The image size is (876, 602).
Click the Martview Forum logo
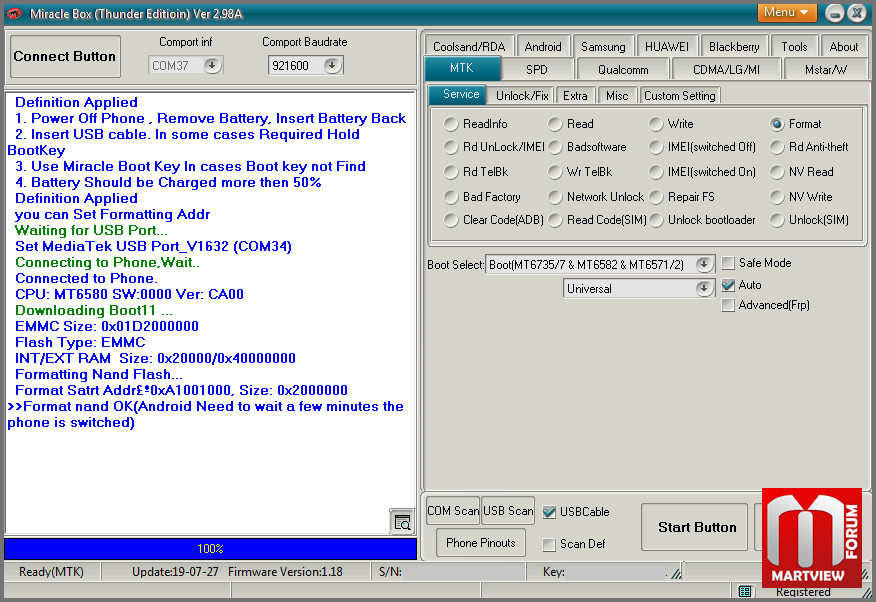[x=811, y=538]
